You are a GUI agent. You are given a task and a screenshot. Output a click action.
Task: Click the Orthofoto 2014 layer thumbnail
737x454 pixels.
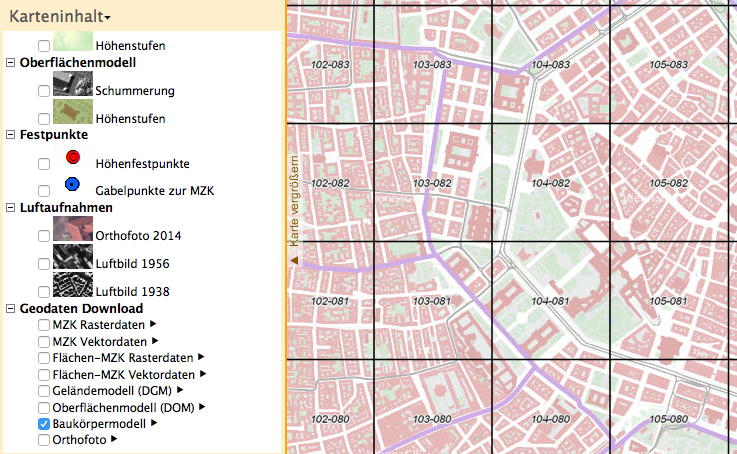[72, 229]
